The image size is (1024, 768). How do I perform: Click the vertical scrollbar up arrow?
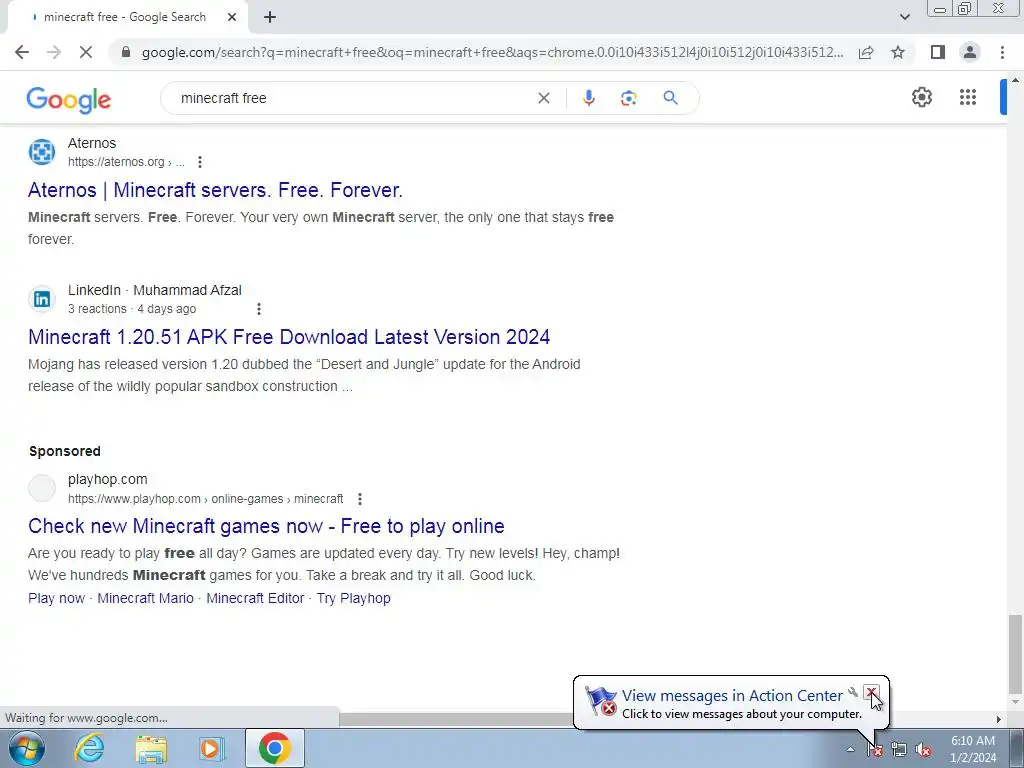[x=1016, y=80]
